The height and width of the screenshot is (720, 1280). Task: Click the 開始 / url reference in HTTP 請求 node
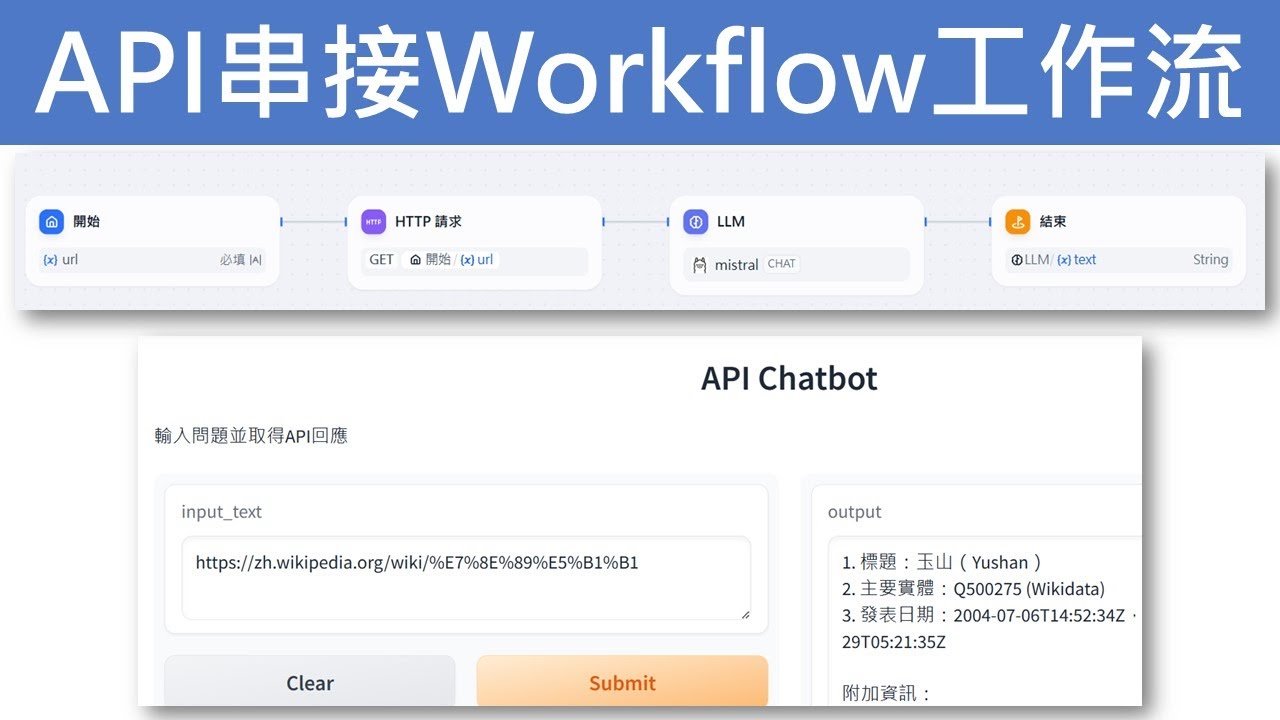450,259
